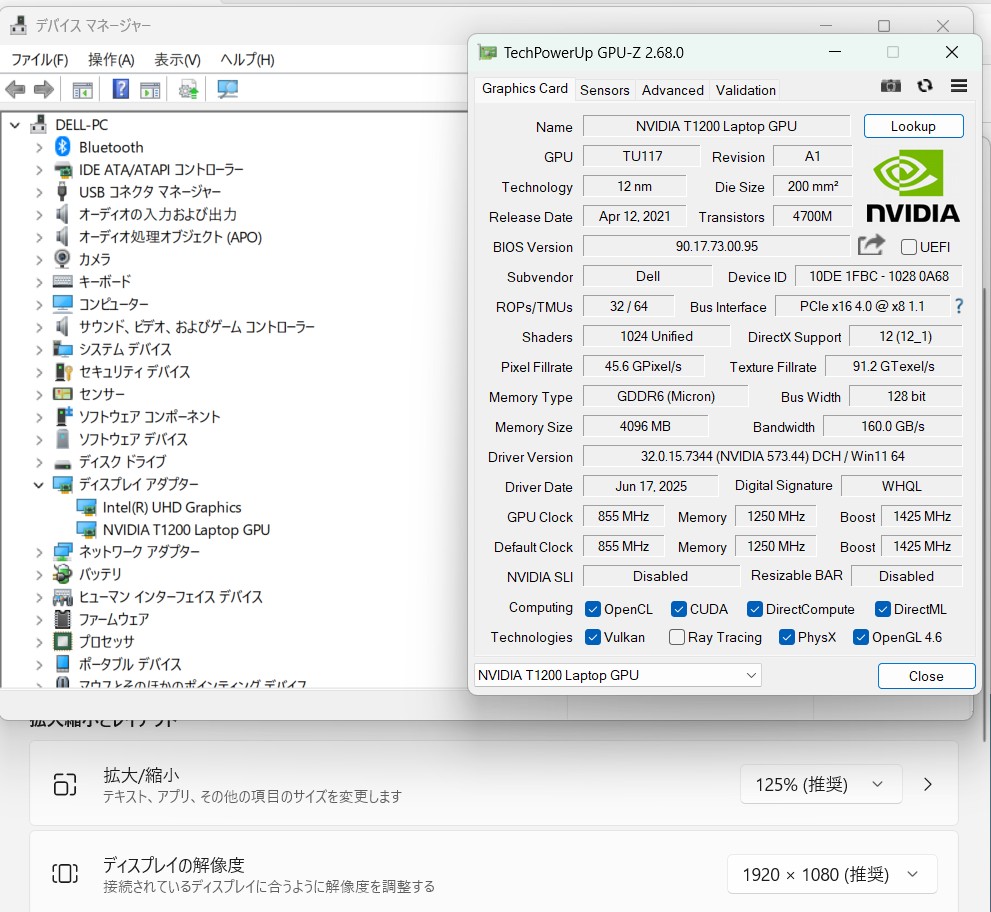The width and height of the screenshot is (991, 912).
Task: Toggle the Ray Tracing checkbox
Action: [676, 636]
